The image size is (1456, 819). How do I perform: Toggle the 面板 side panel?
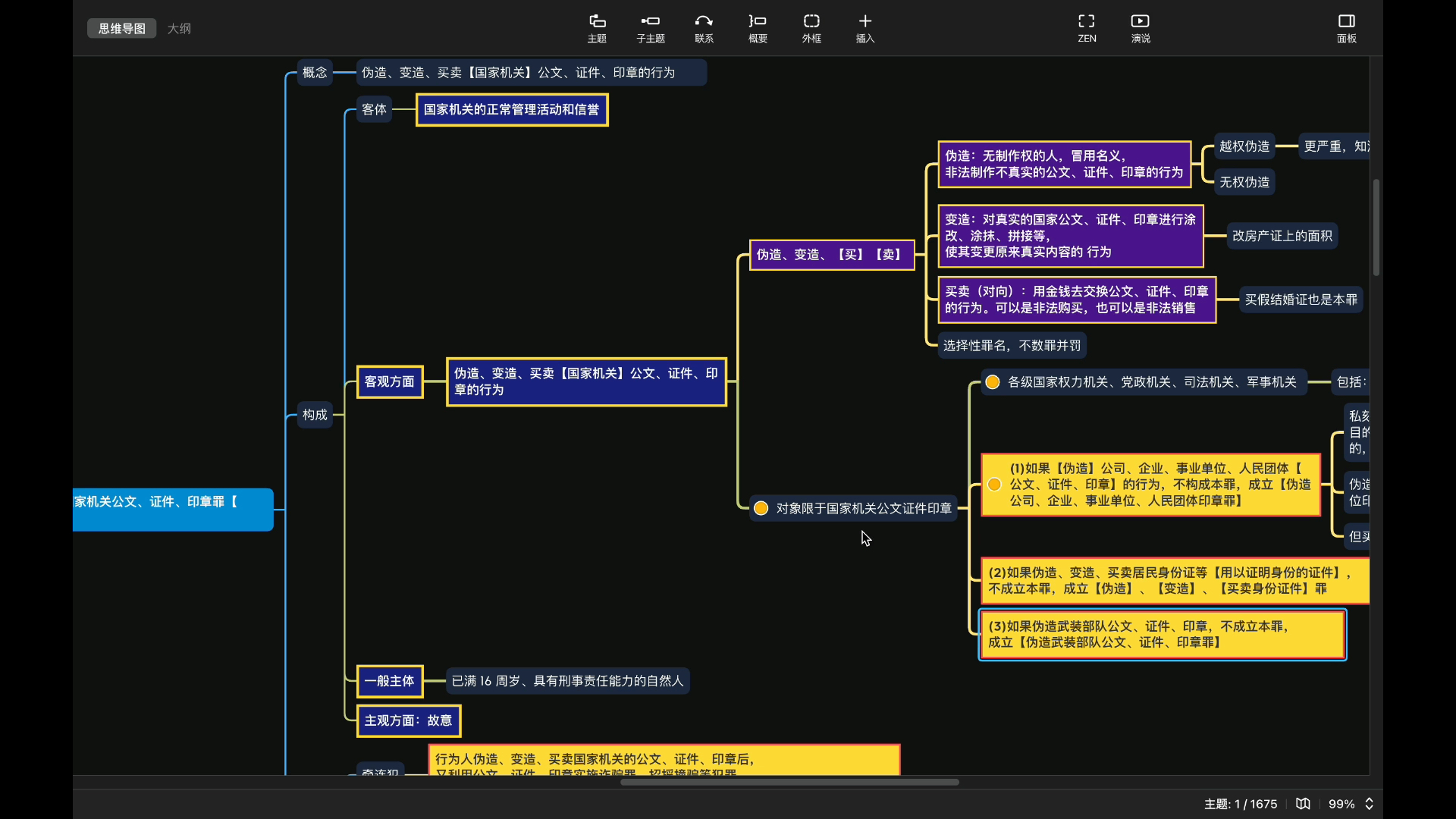click(x=1347, y=28)
